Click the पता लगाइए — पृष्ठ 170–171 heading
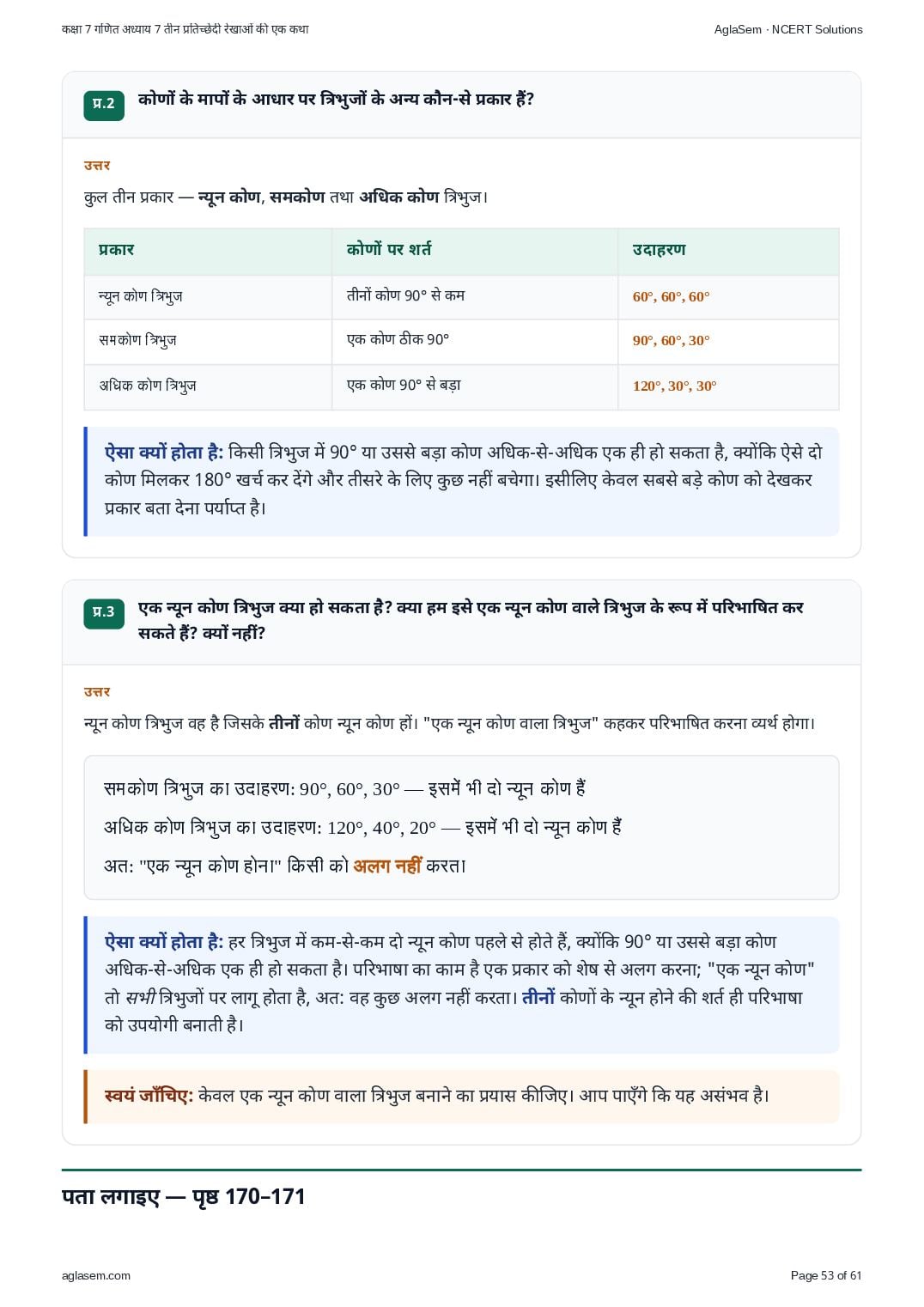This screenshot has width=924, height=1307. tap(184, 1196)
